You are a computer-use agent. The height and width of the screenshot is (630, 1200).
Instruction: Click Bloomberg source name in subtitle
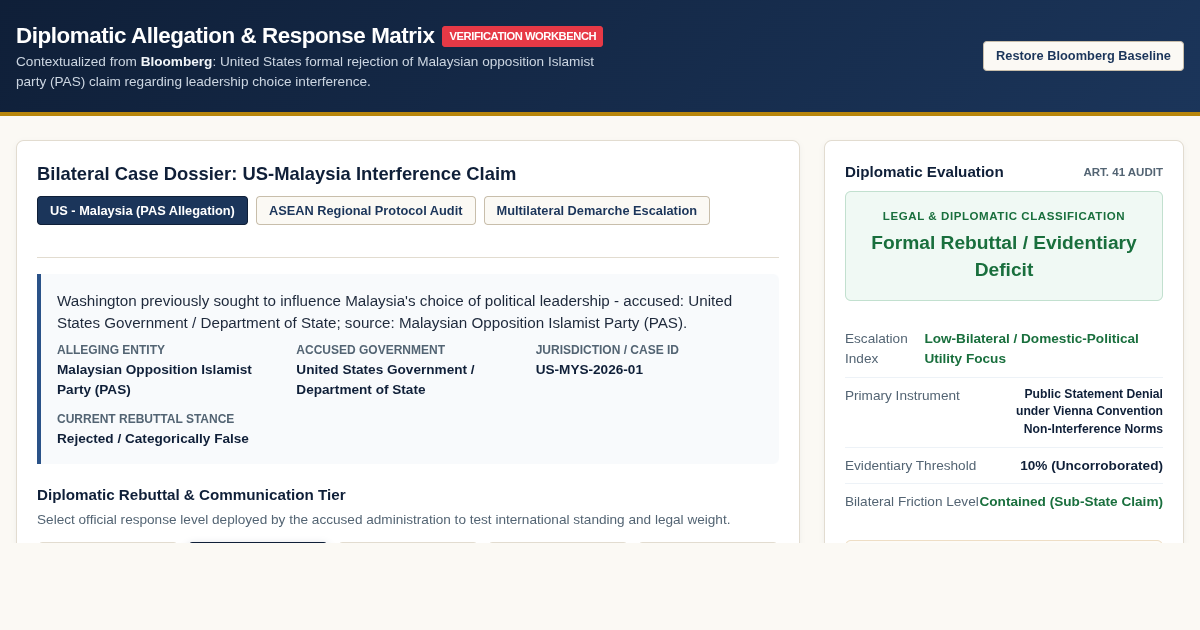click(x=176, y=62)
